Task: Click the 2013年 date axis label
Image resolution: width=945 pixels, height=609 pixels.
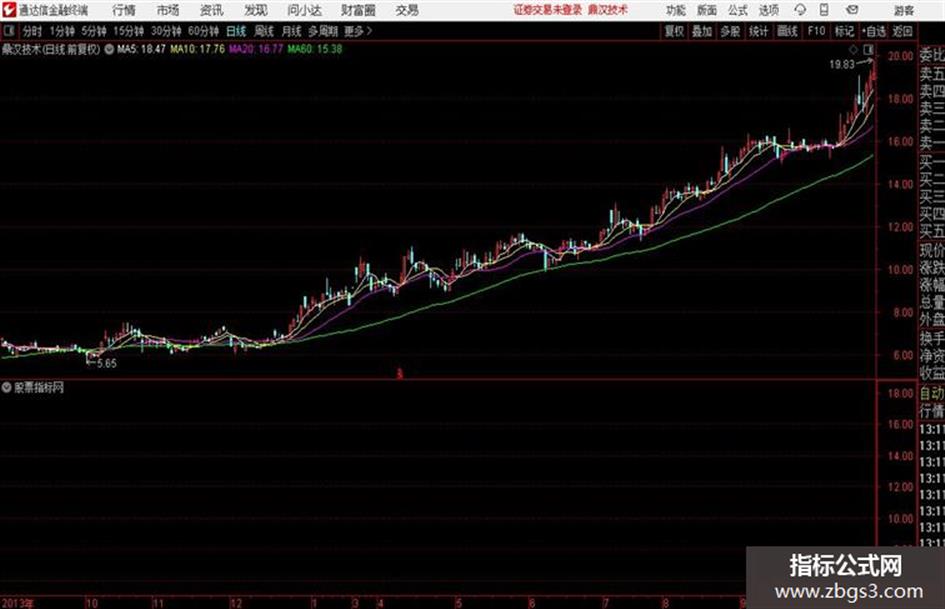Action: (x=18, y=603)
